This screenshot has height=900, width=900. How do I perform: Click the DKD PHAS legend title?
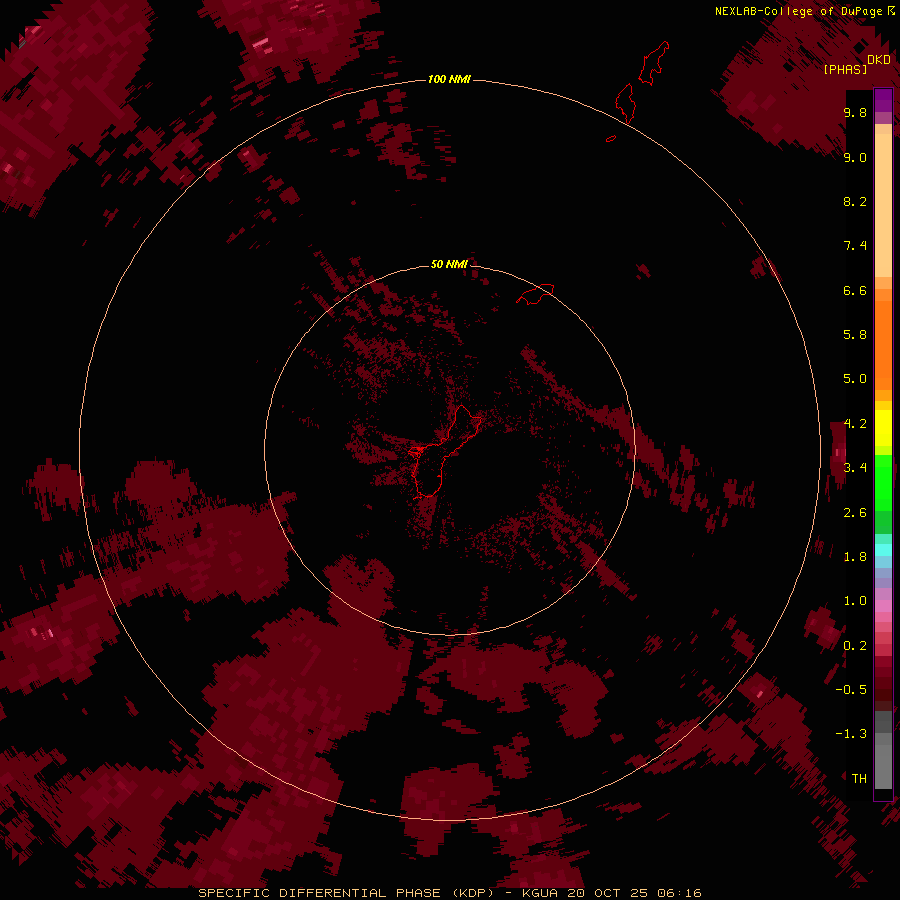[856, 64]
